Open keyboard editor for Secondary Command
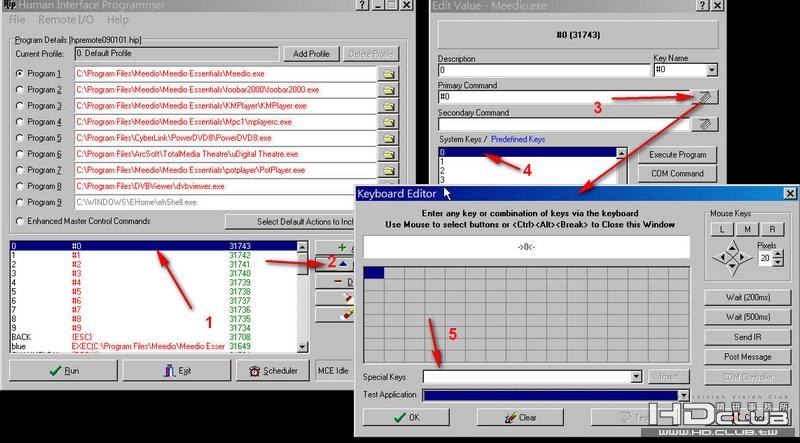The height and width of the screenshot is (443, 800). (x=705, y=124)
